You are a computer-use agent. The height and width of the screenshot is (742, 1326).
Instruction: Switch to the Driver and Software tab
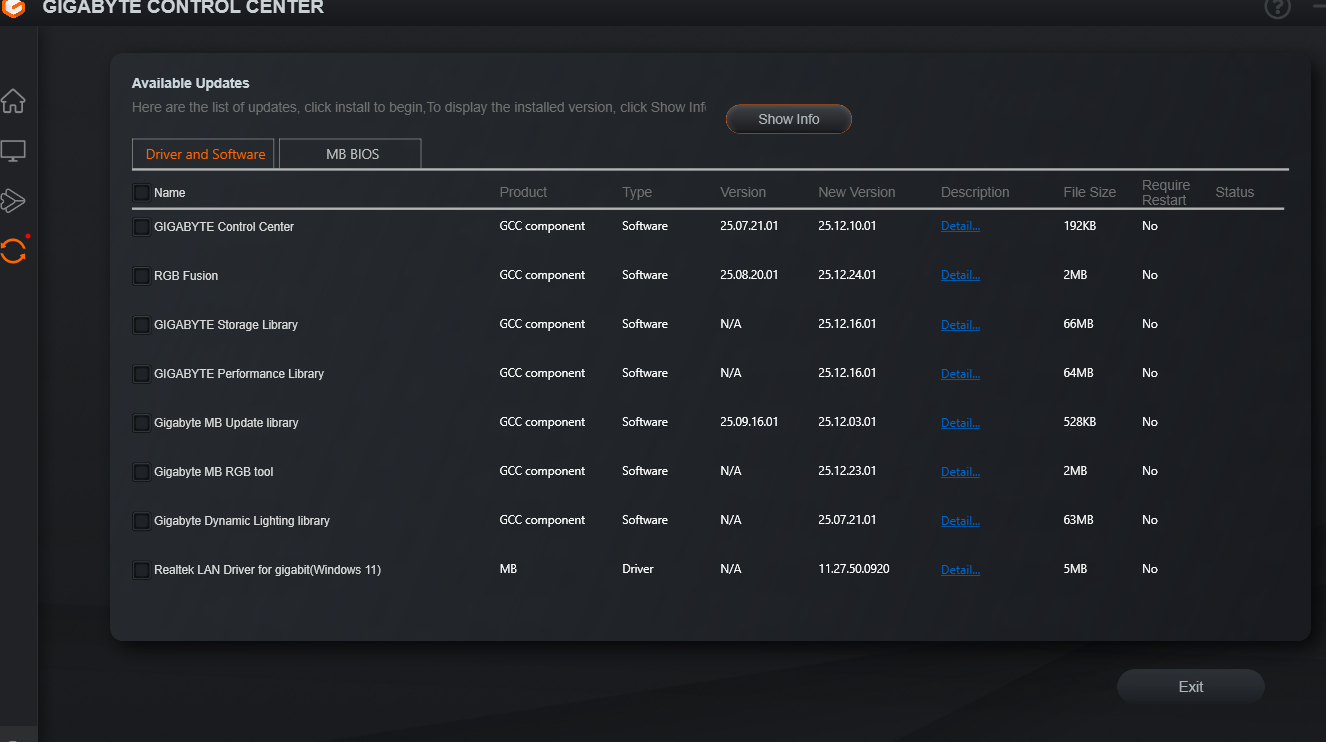click(205, 154)
